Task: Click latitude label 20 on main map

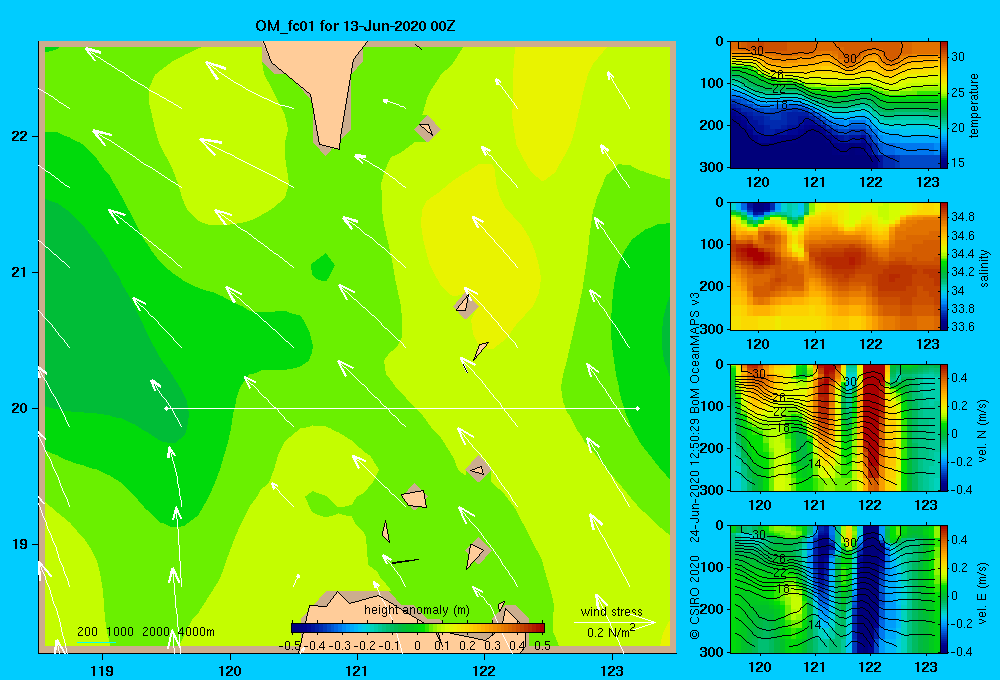Action: (20, 408)
